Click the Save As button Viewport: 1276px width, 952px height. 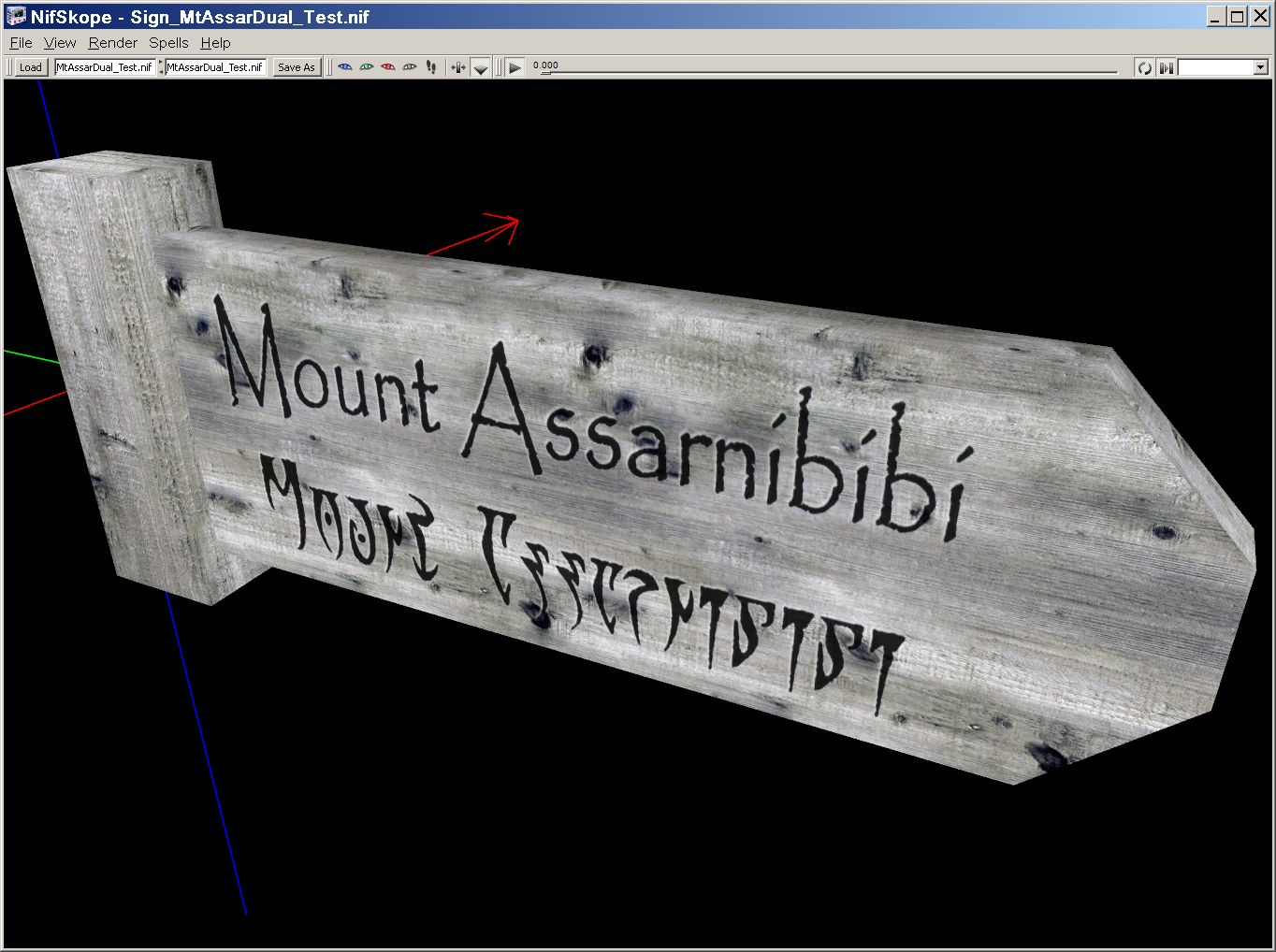[297, 67]
